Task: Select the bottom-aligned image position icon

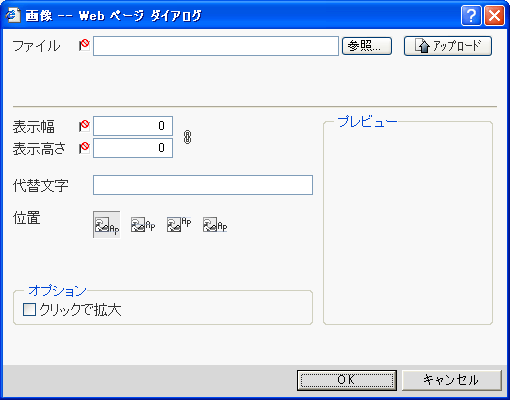Action: [x=215, y=225]
